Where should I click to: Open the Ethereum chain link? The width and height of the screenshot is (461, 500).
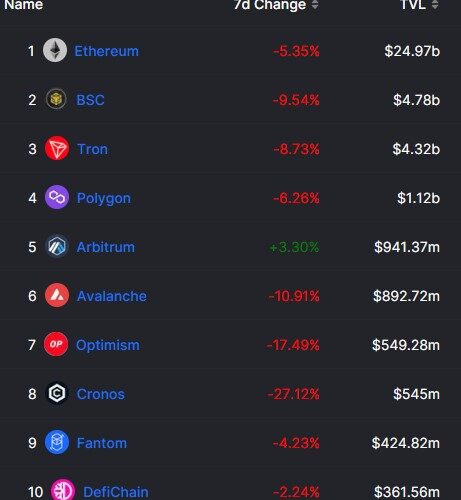click(x=106, y=51)
